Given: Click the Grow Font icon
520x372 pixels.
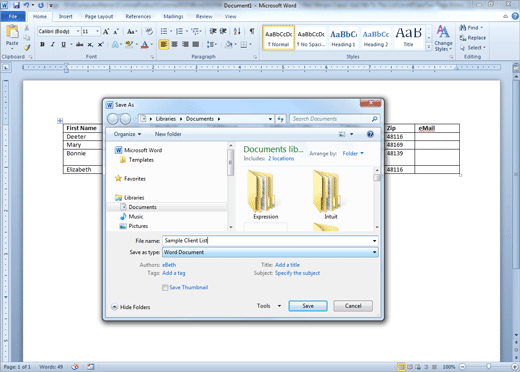Looking at the screenshot, I should pyautogui.click(x=106, y=32).
